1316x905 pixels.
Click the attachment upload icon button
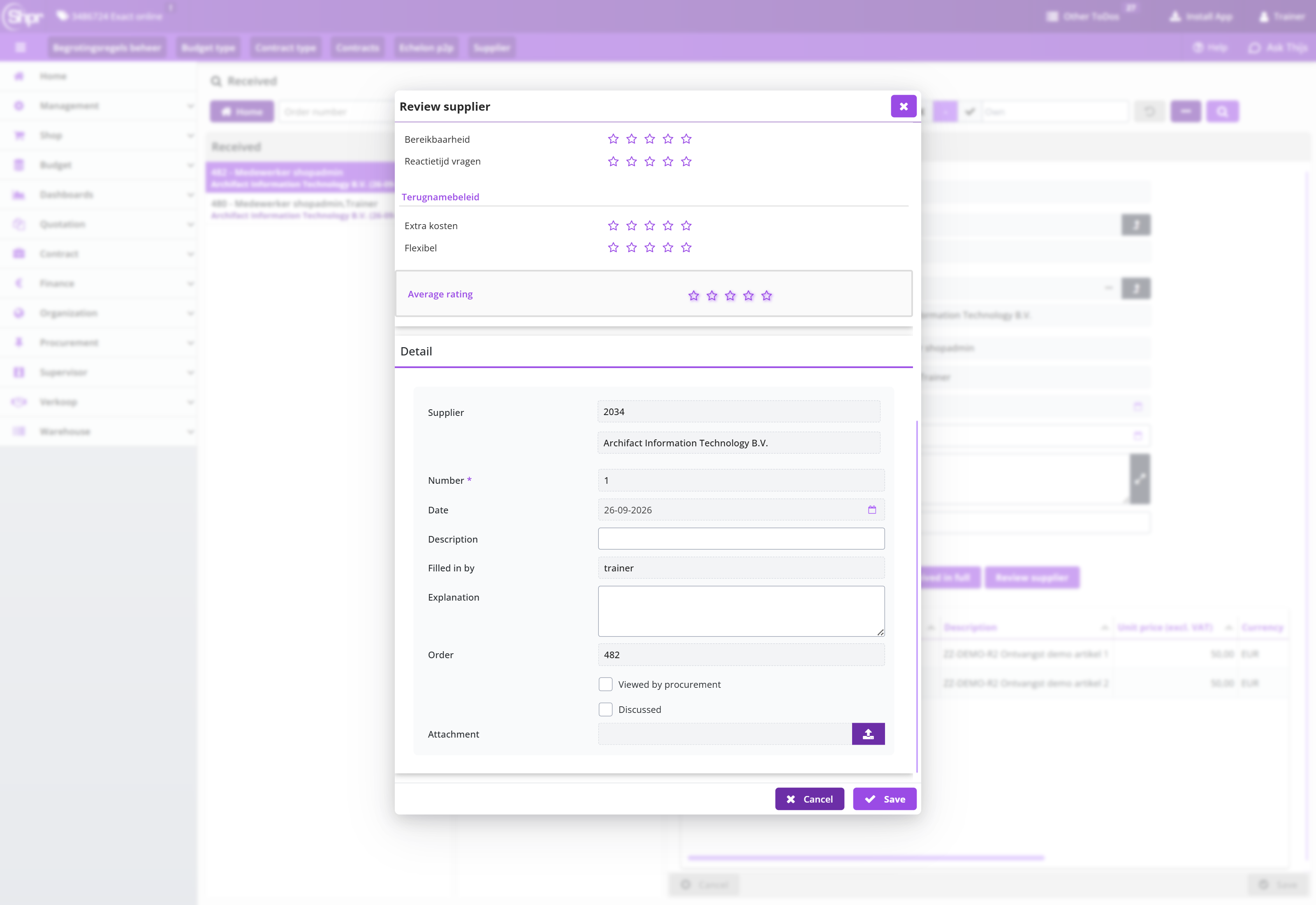[868, 734]
